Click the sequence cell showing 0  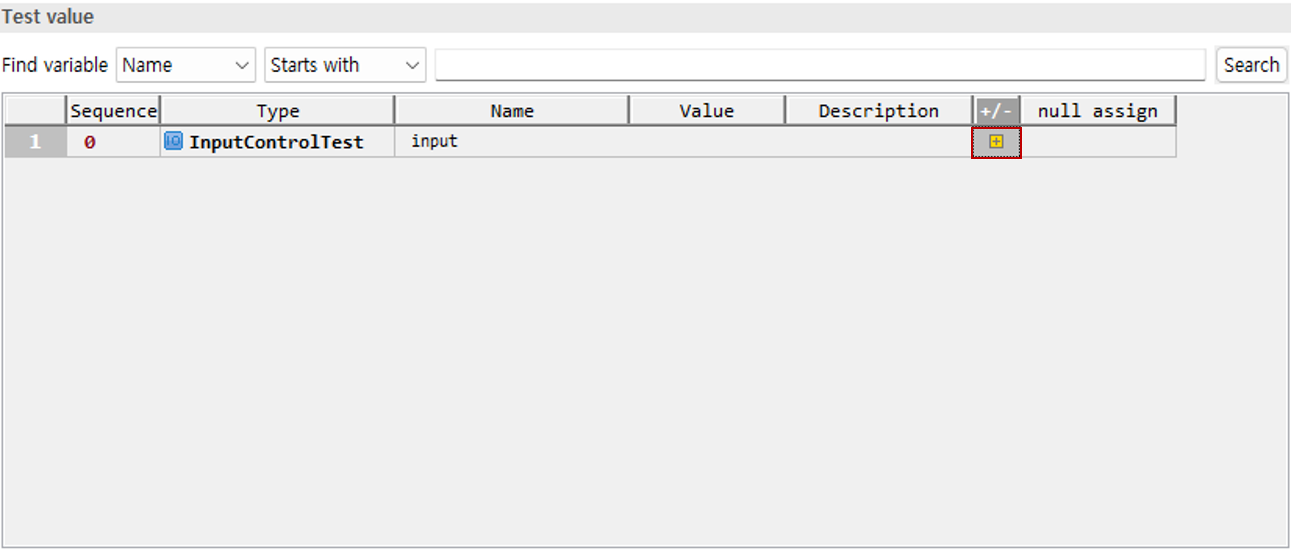[x=113, y=142]
